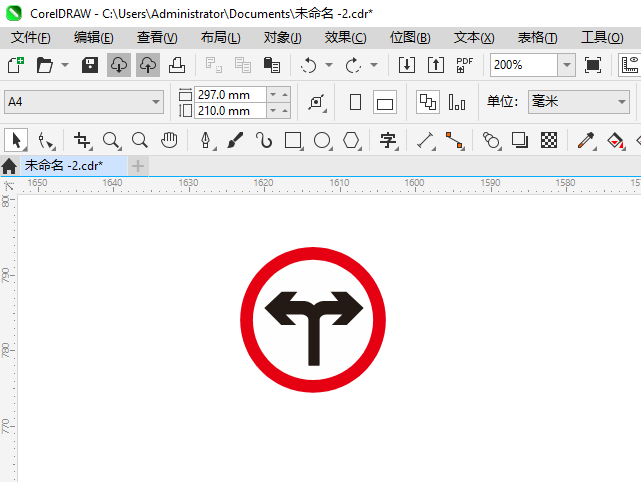Open the 效果(C) menu

click(345, 38)
